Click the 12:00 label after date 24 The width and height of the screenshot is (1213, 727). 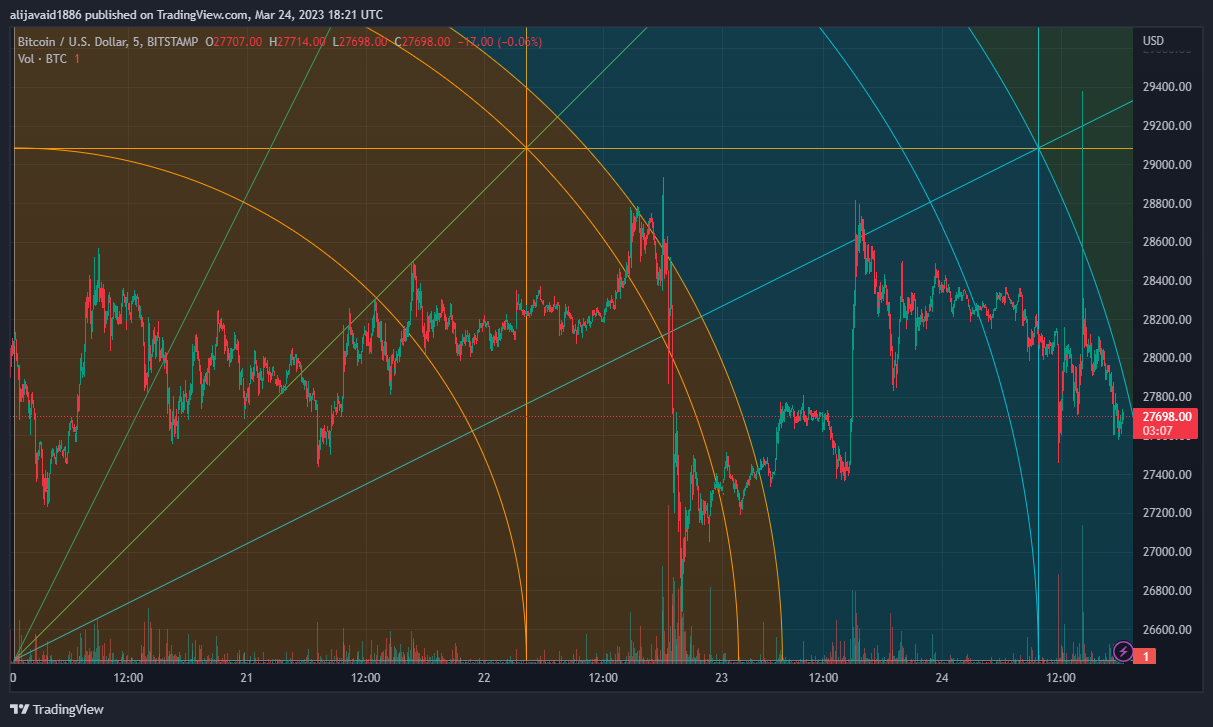coord(1060,678)
